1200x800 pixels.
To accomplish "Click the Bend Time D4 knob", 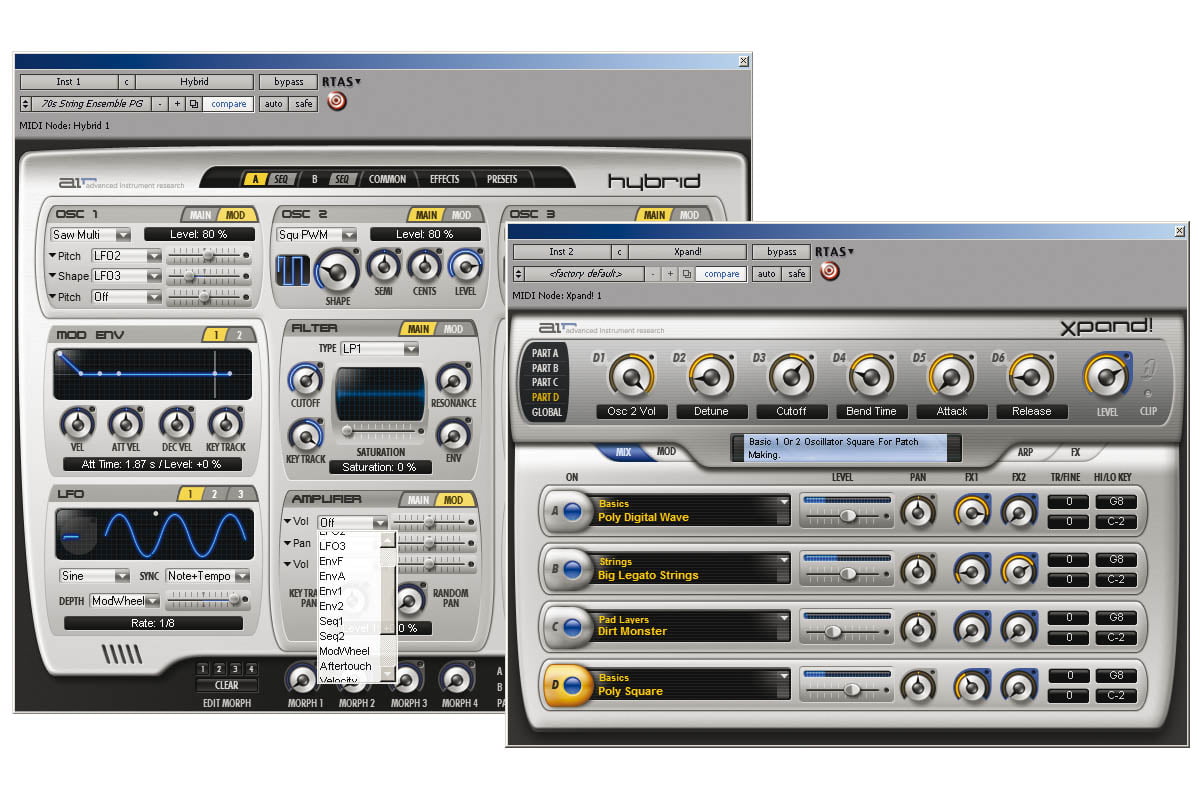I will [x=871, y=376].
